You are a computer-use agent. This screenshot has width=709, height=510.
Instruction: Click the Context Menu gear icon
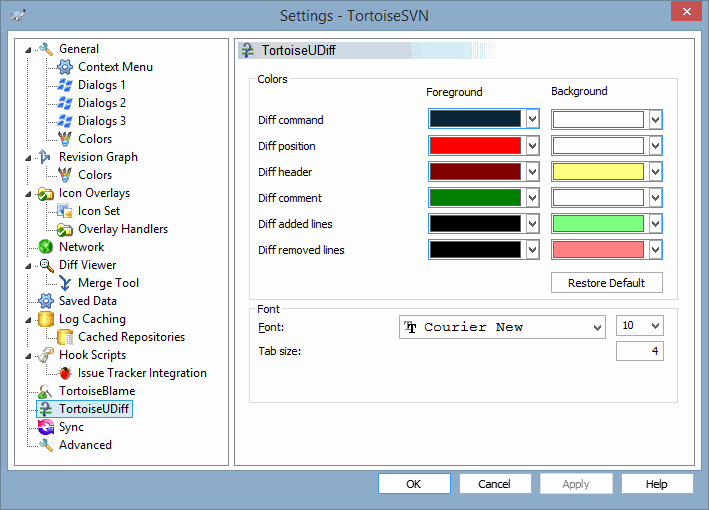pyautogui.click(x=65, y=67)
